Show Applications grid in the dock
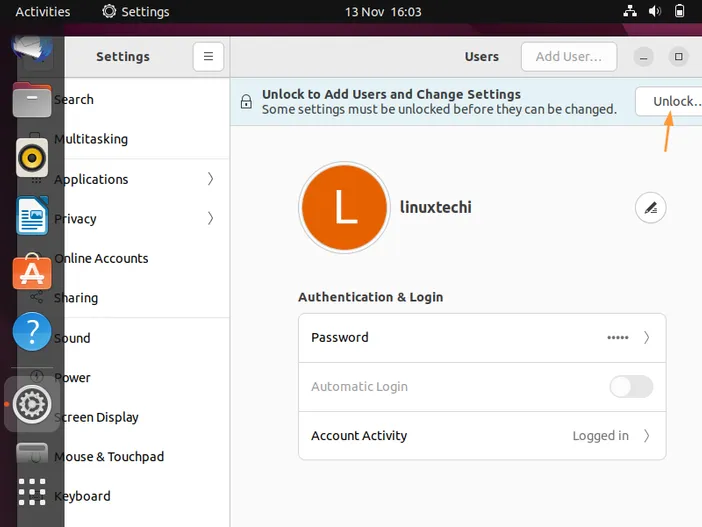This screenshot has height=527, width=702. pyautogui.click(x=32, y=492)
